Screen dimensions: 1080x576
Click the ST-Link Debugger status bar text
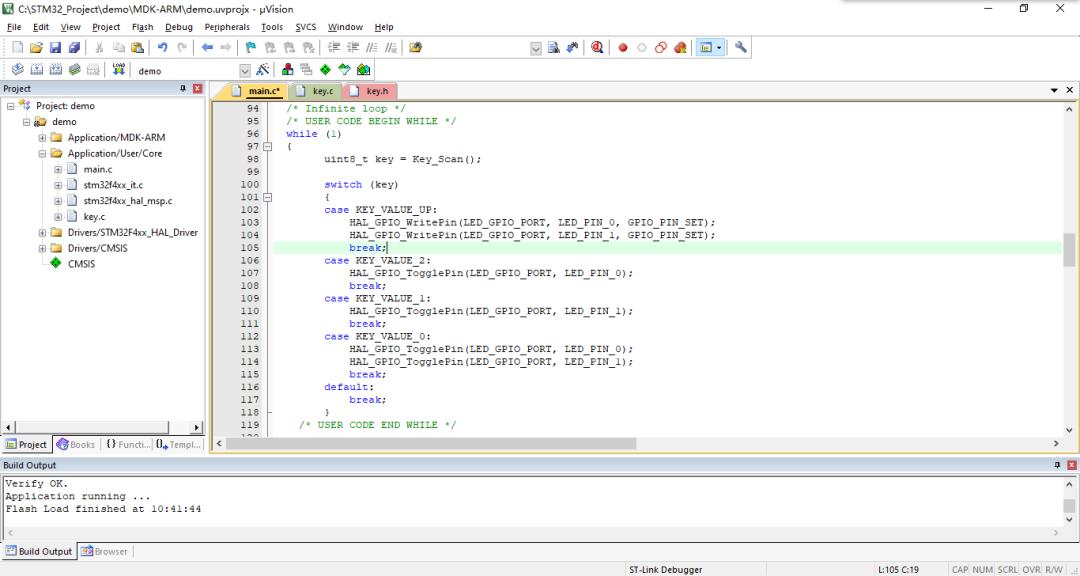coord(665,570)
